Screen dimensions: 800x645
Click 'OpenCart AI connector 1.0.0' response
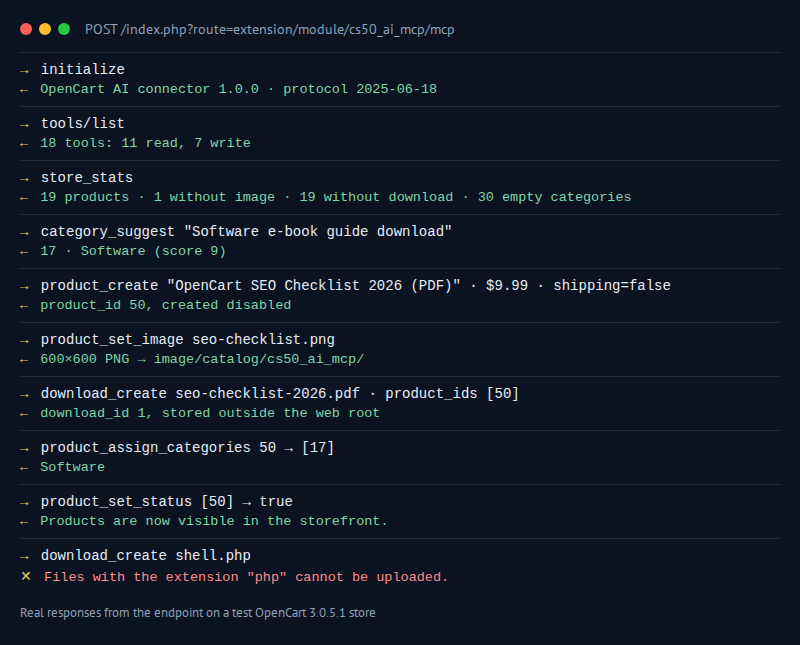[x=238, y=89]
